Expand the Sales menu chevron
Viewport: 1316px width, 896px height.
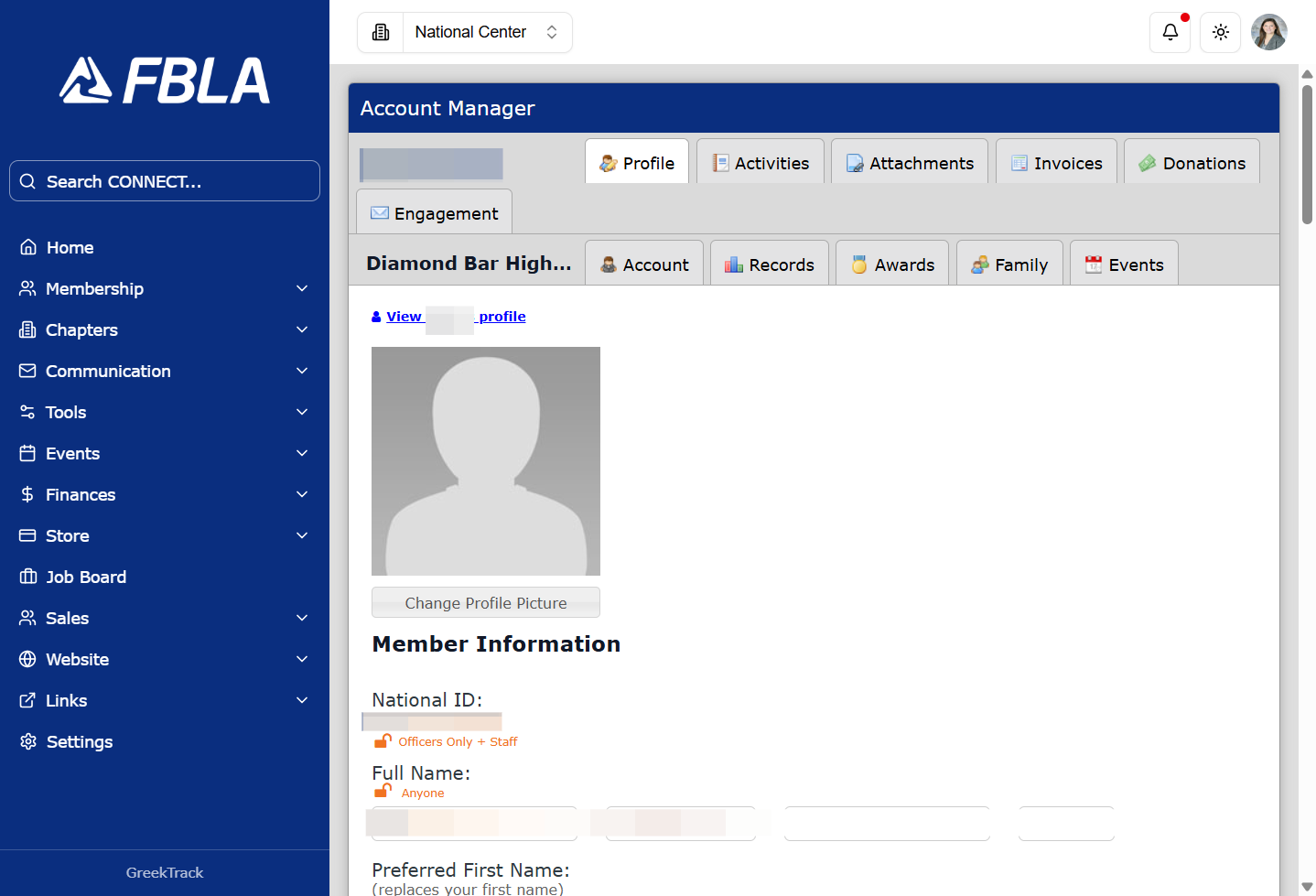(x=302, y=618)
